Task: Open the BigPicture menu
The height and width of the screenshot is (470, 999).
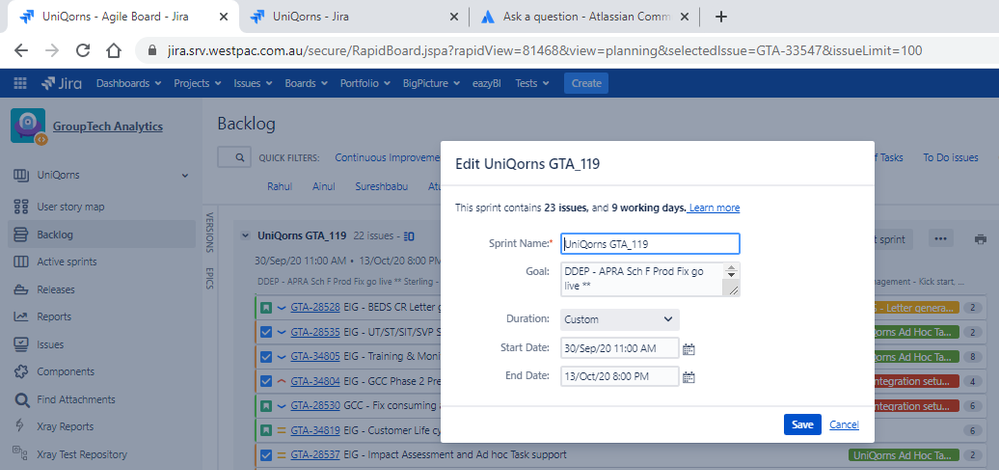Action: pyautogui.click(x=430, y=83)
